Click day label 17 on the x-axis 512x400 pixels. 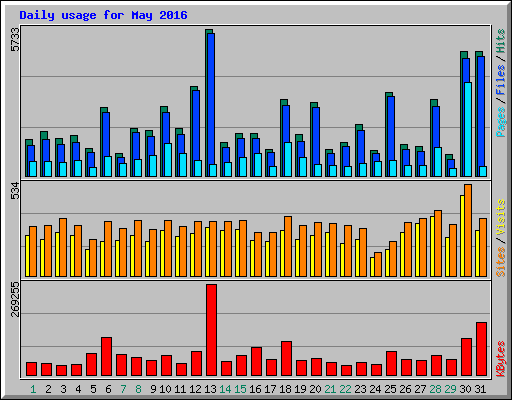(270, 389)
